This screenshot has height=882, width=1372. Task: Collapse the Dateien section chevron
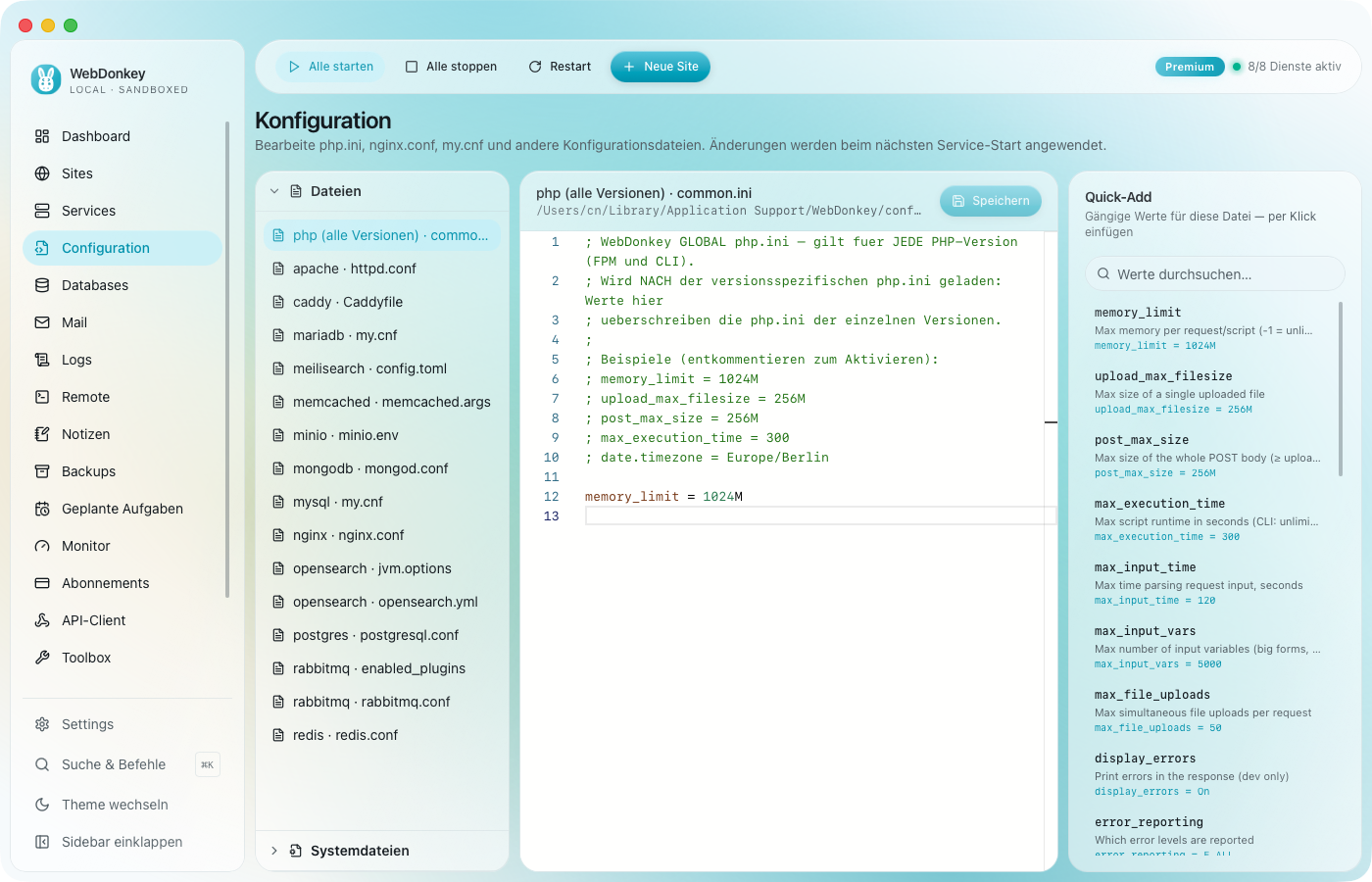click(274, 191)
